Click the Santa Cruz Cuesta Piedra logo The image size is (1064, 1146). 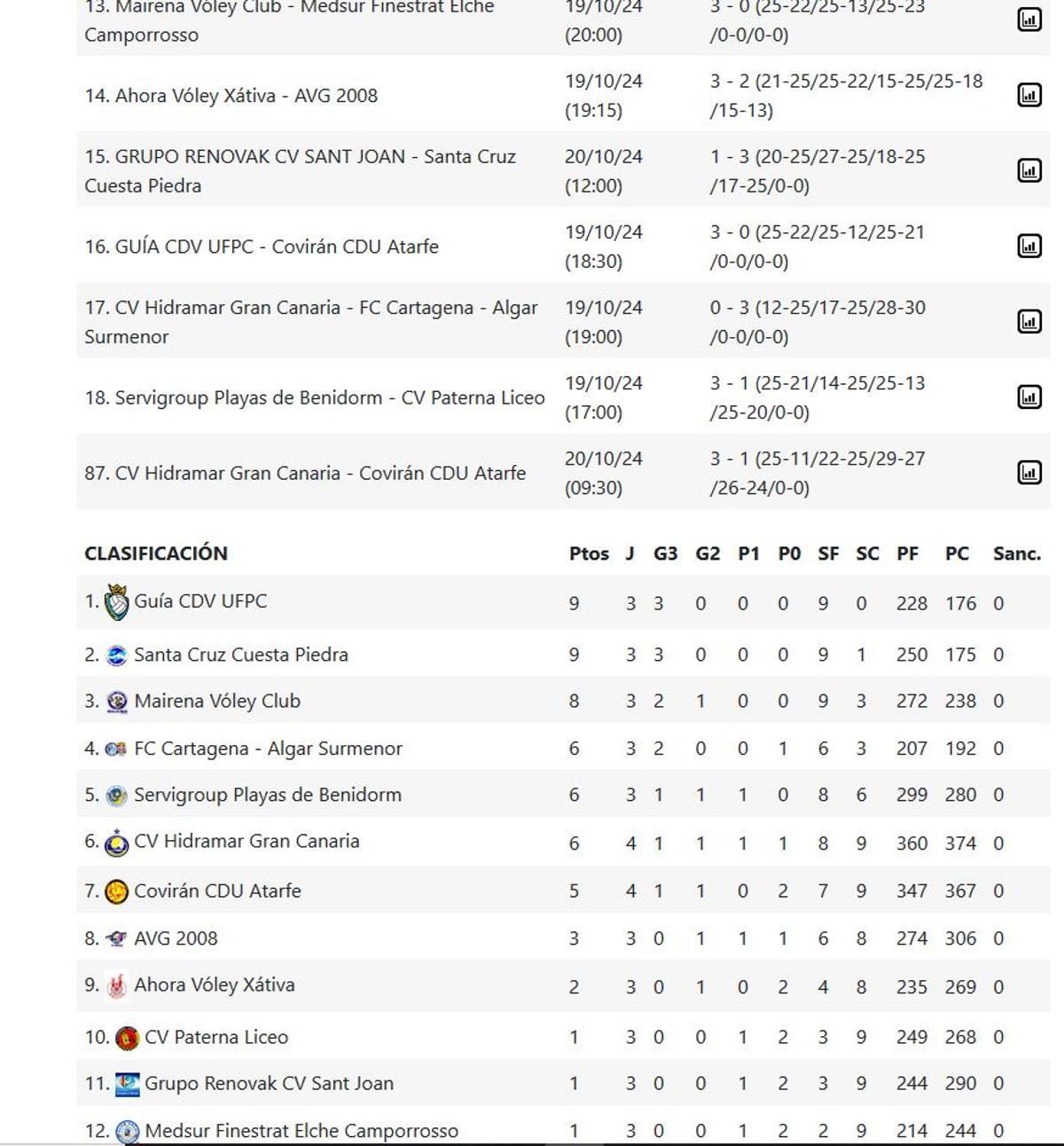pos(116,654)
